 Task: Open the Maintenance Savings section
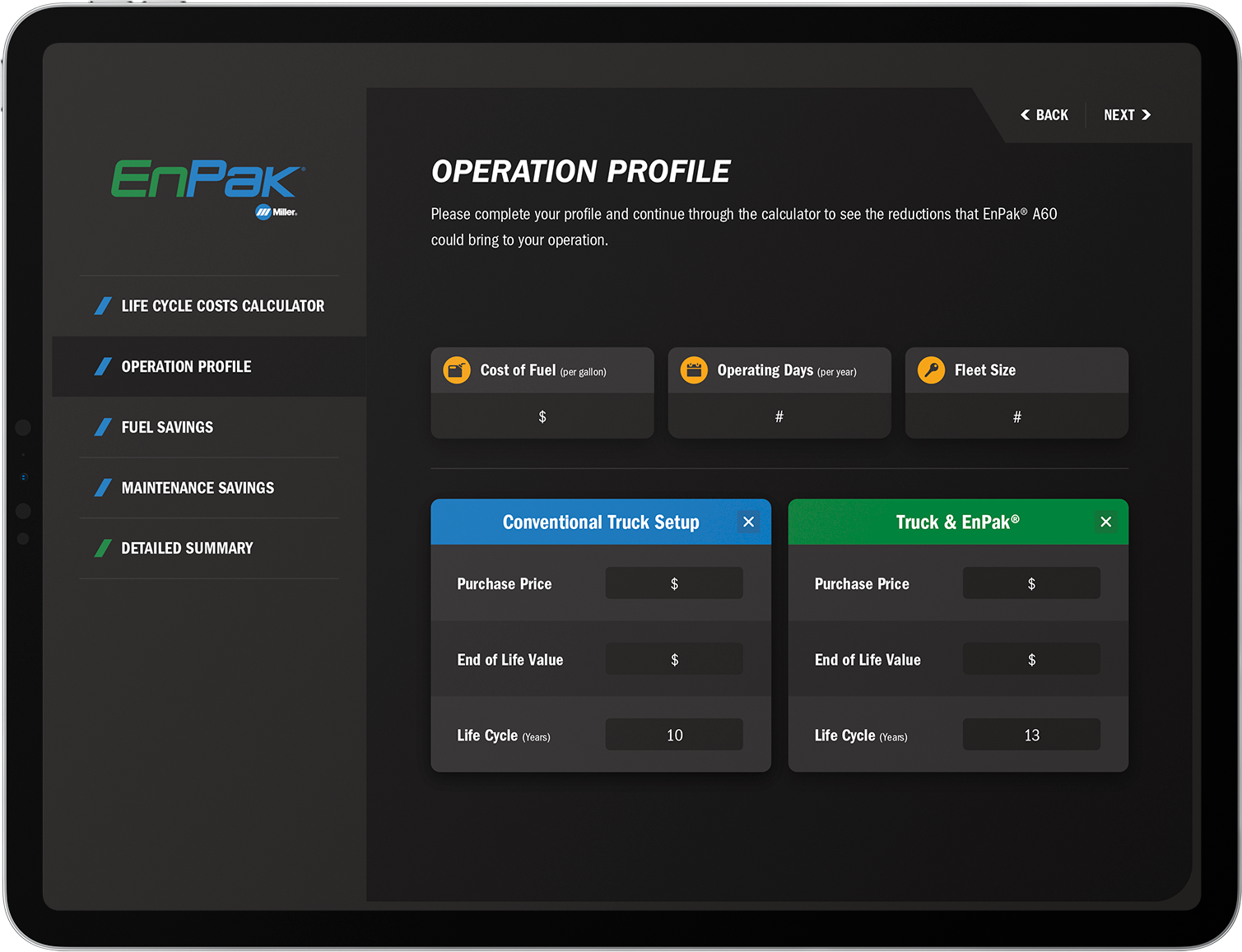coord(209,488)
